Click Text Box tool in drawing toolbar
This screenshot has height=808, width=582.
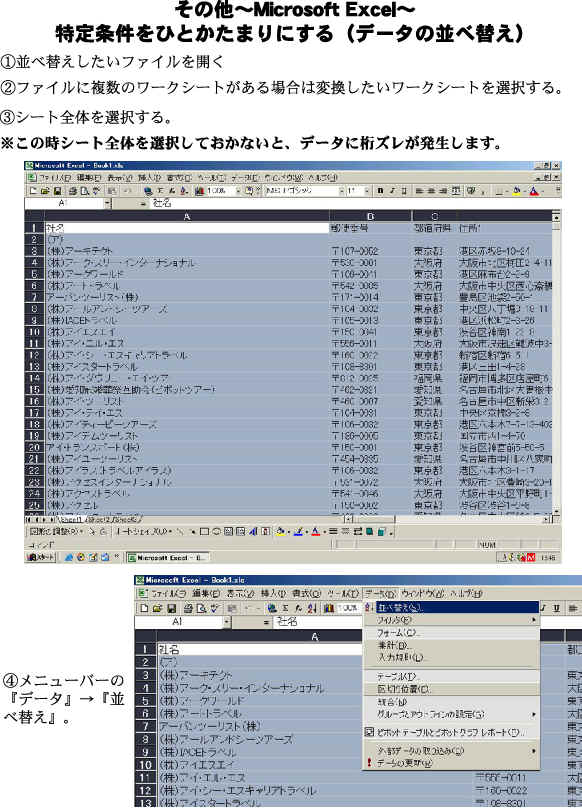228,531
